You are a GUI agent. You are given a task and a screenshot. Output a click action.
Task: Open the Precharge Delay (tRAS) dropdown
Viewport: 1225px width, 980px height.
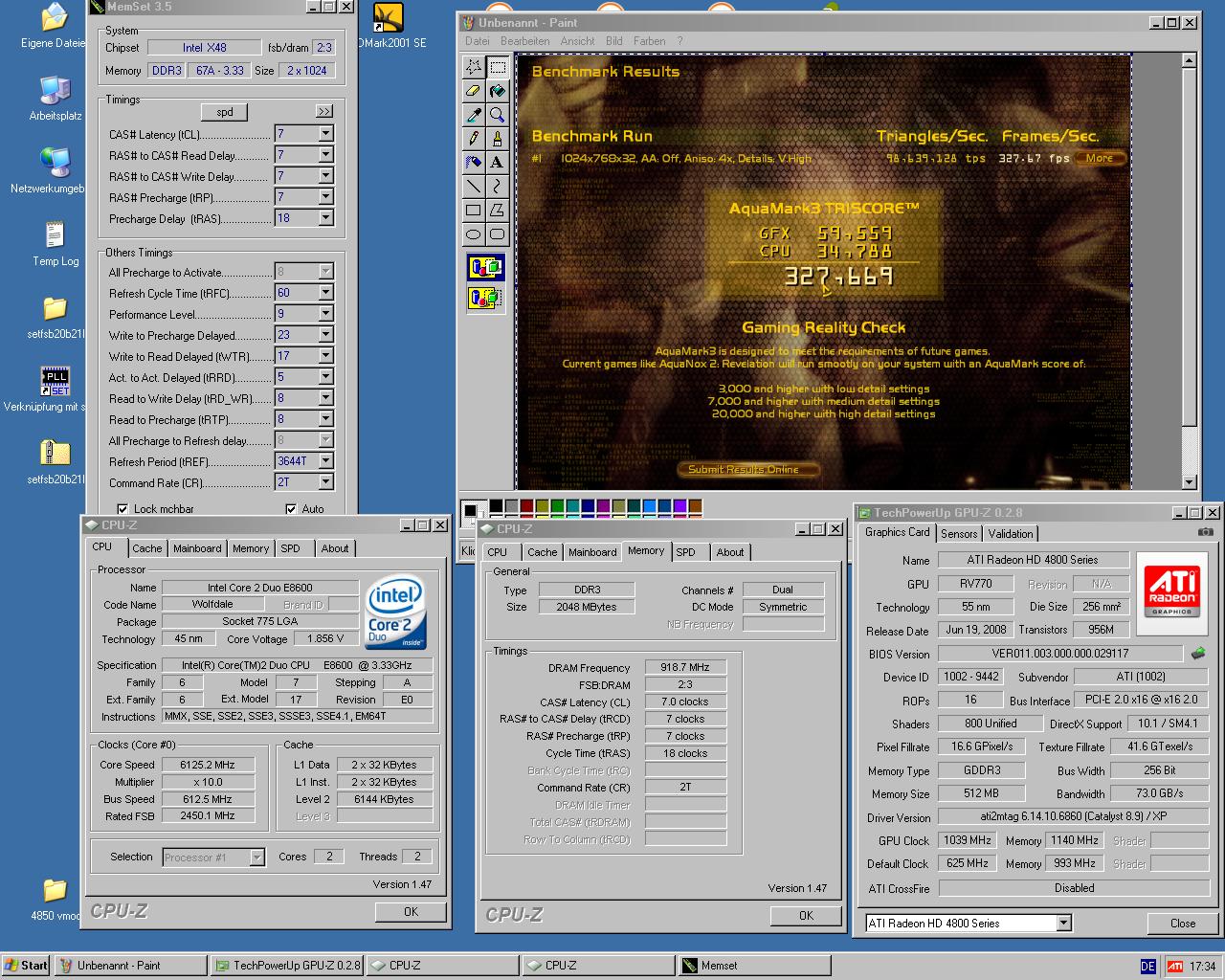pyautogui.click(x=325, y=218)
